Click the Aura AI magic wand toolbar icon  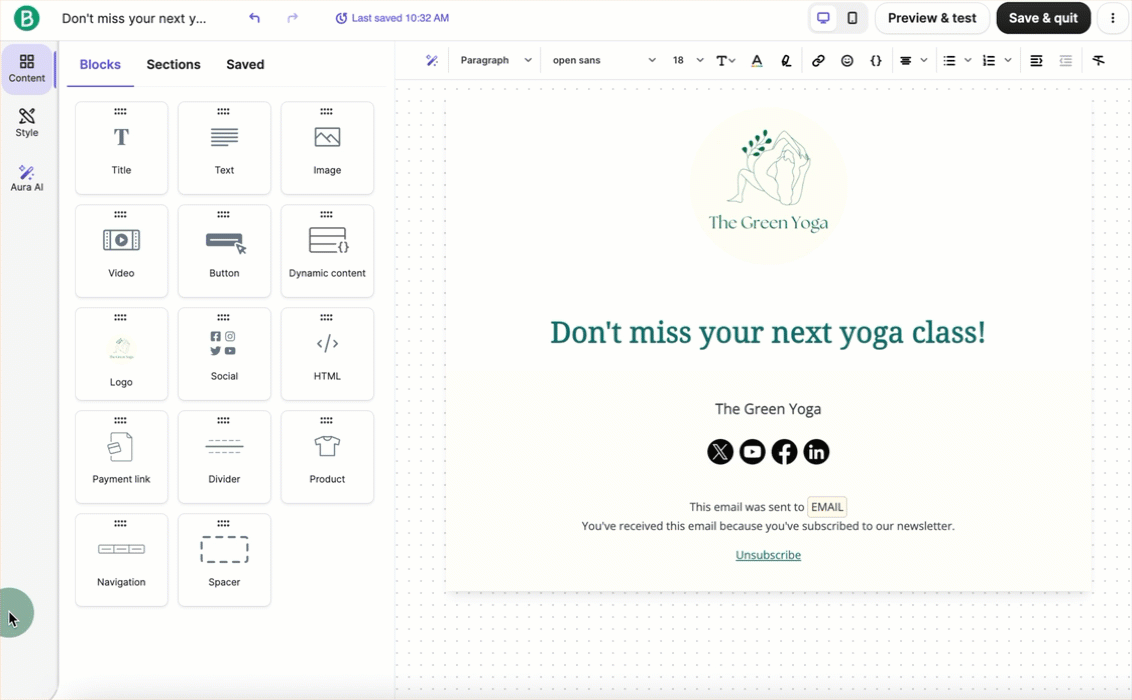(x=432, y=61)
